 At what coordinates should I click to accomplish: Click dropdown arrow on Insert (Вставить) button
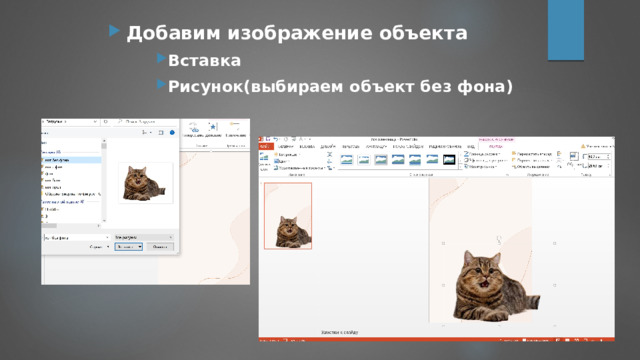click(140, 247)
